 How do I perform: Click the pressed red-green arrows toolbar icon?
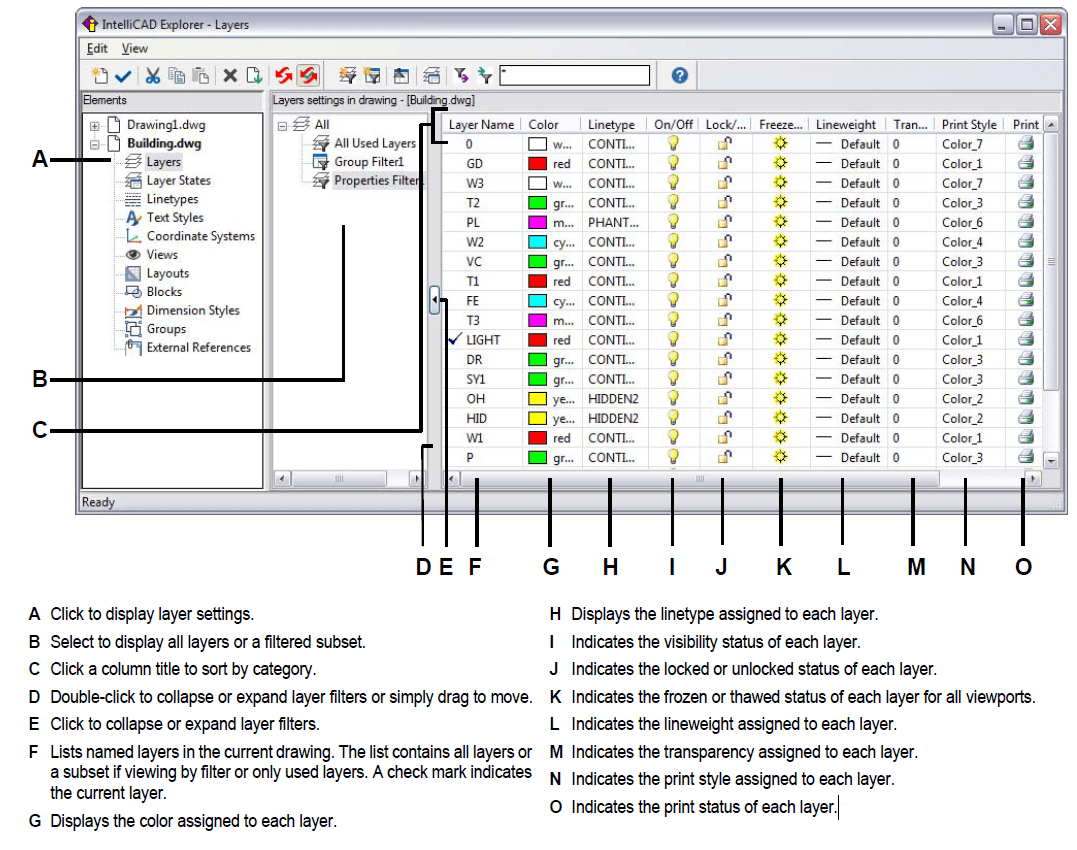308,76
